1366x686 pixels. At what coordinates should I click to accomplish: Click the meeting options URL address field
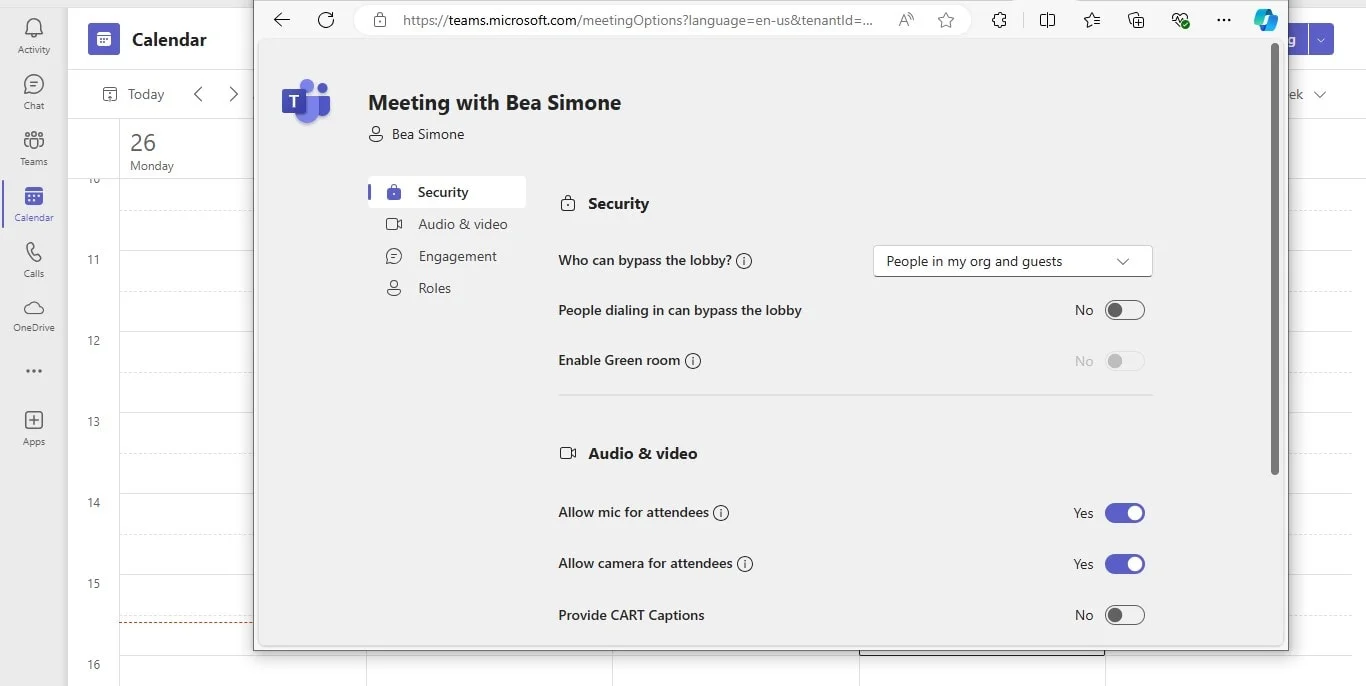coord(638,20)
